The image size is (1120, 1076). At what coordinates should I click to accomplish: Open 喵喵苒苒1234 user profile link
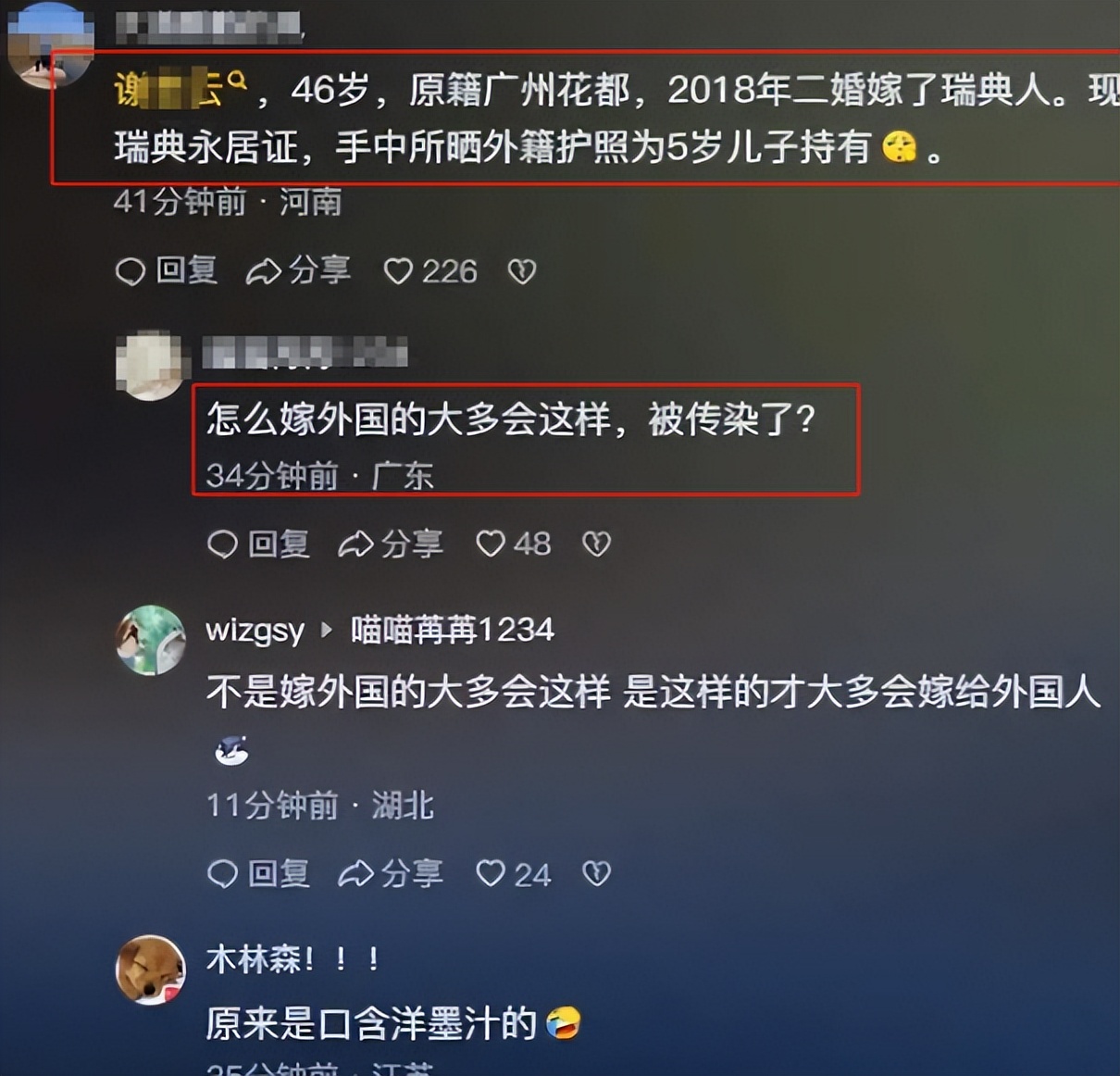(452, 631)
